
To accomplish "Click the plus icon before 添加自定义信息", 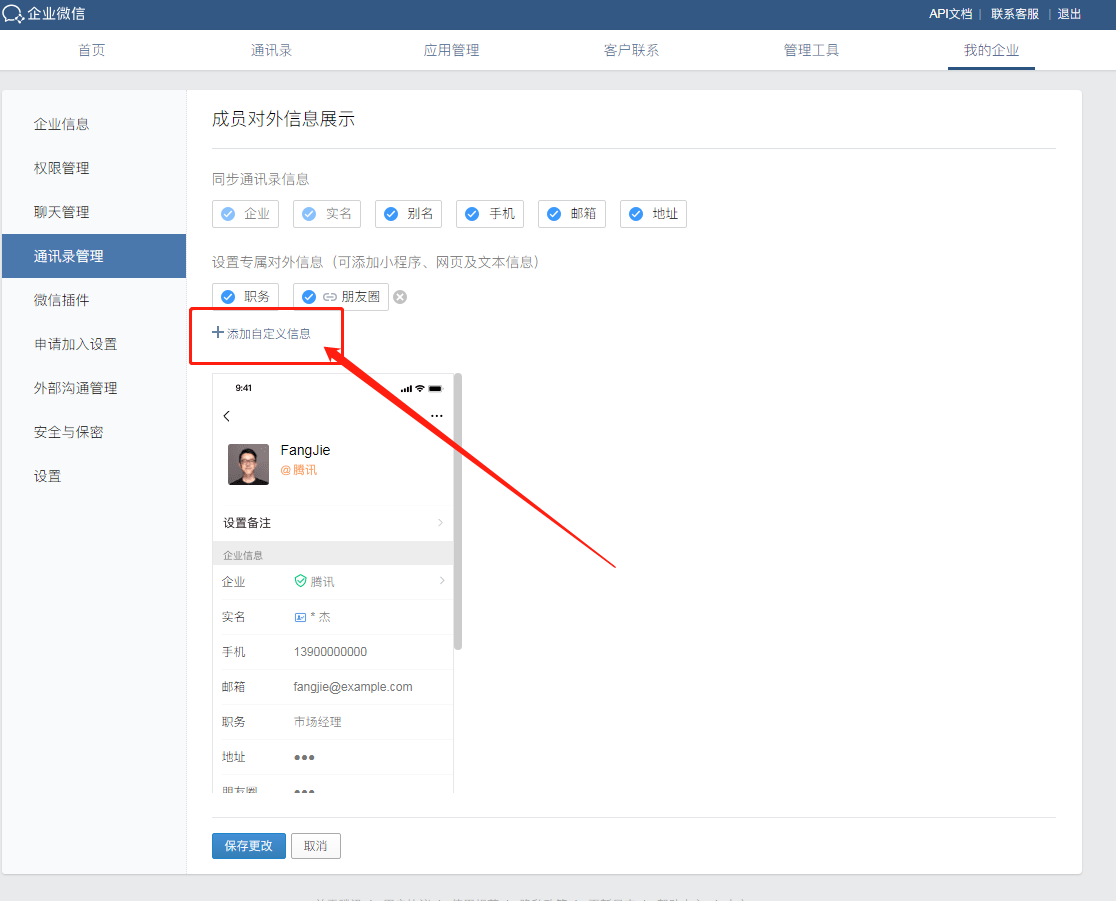I will (x=218, y=332).
